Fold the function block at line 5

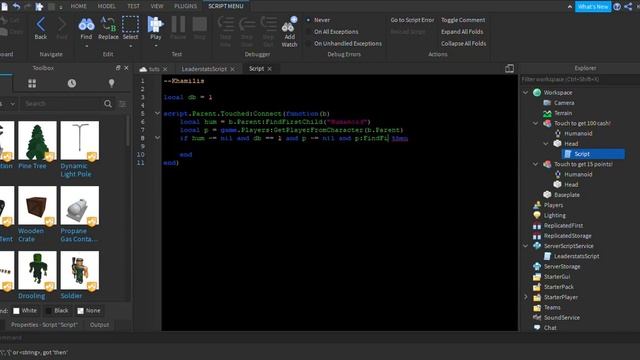[157, 113]
